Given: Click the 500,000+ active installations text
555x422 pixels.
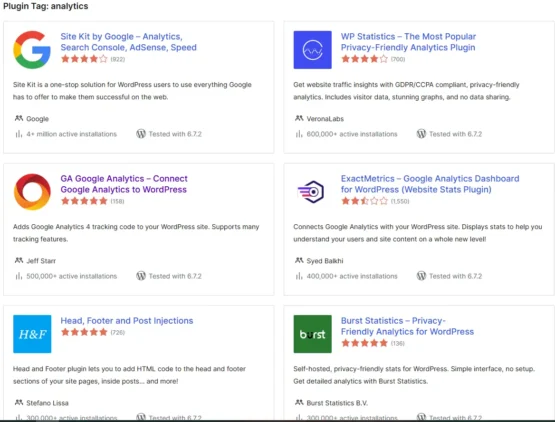Looking at the screenshot, I should pos(71,276).
